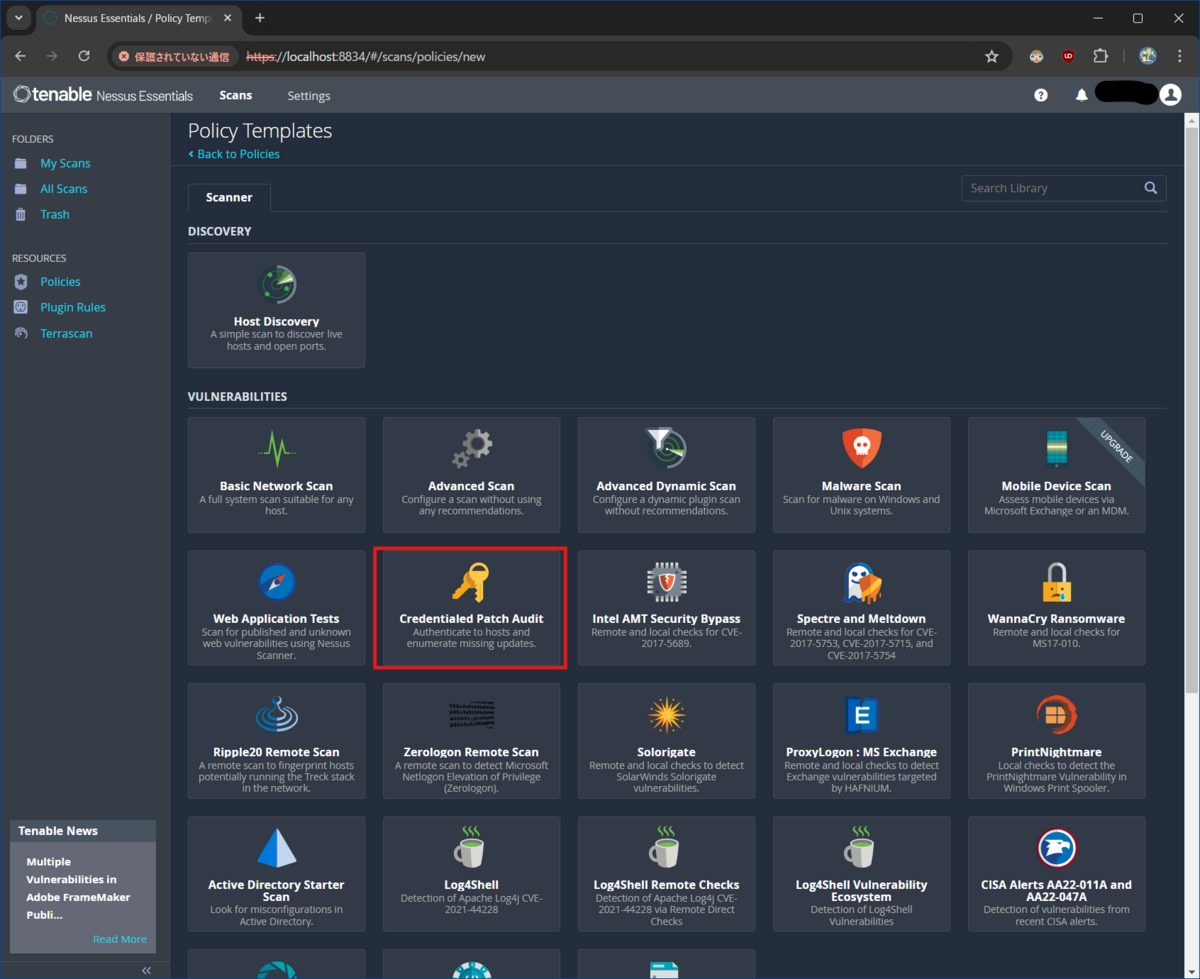Open the Settings menu in the header
This screenshot has width=1200, height=979.
(x=309, y=96)
